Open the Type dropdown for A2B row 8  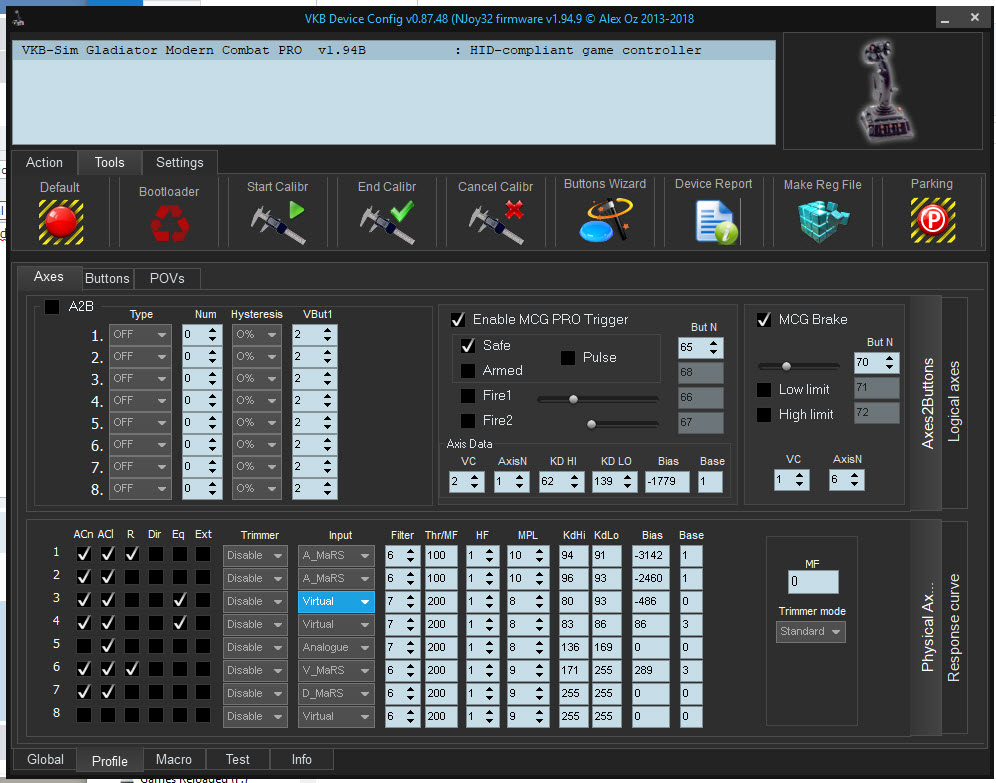pyautogui.click(x=140, y=488)
